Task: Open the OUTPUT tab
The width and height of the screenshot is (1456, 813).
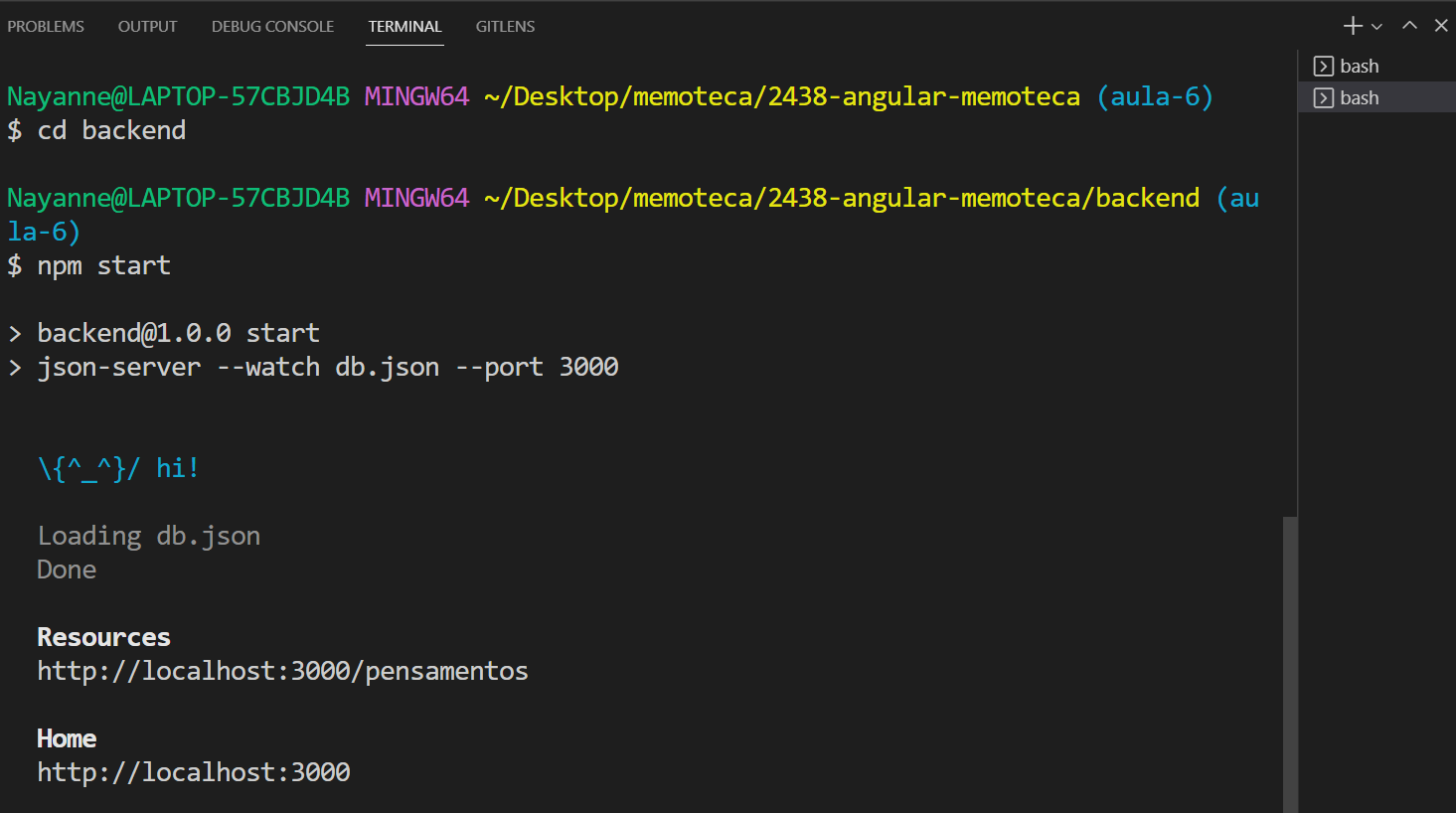Action: 147,27
